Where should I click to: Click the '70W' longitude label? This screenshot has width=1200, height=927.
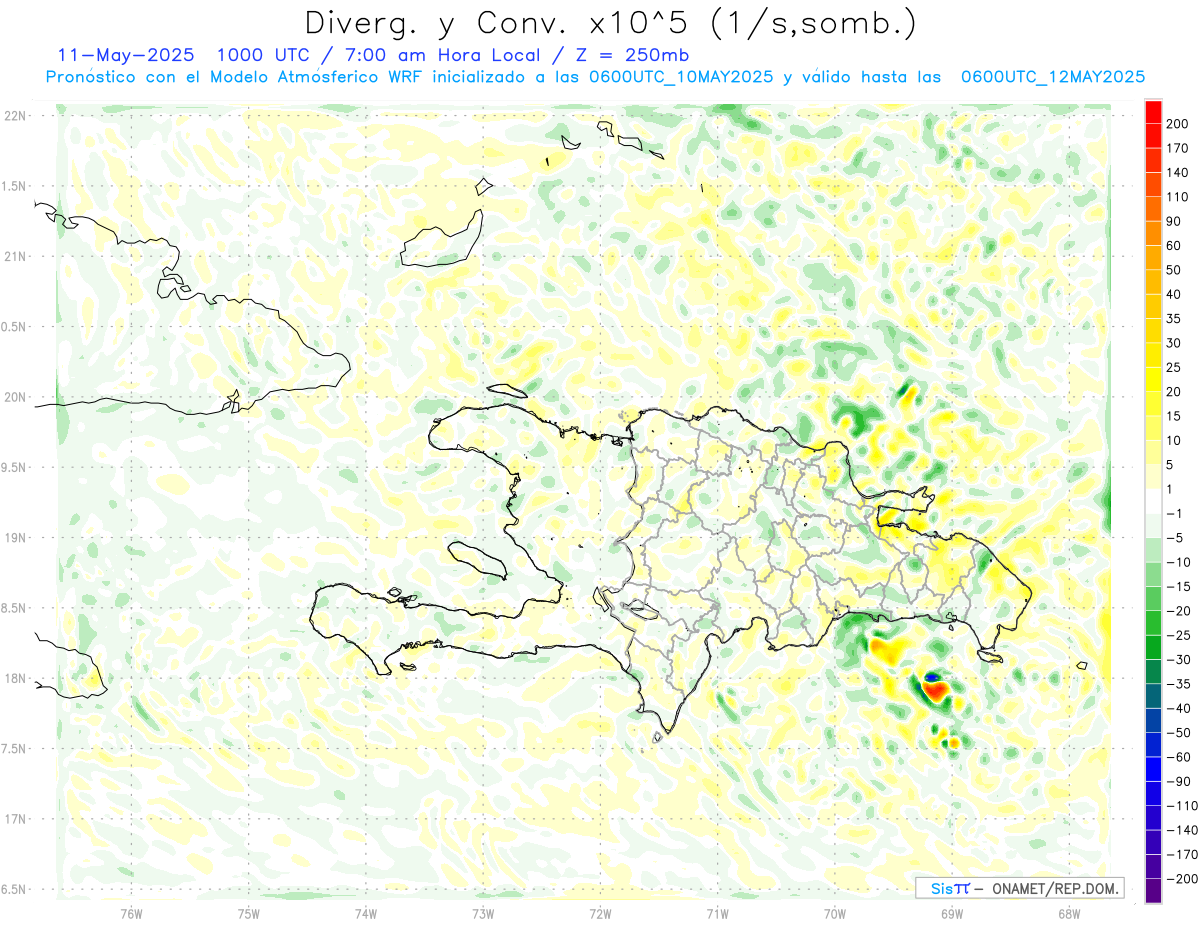click(834, 912)
